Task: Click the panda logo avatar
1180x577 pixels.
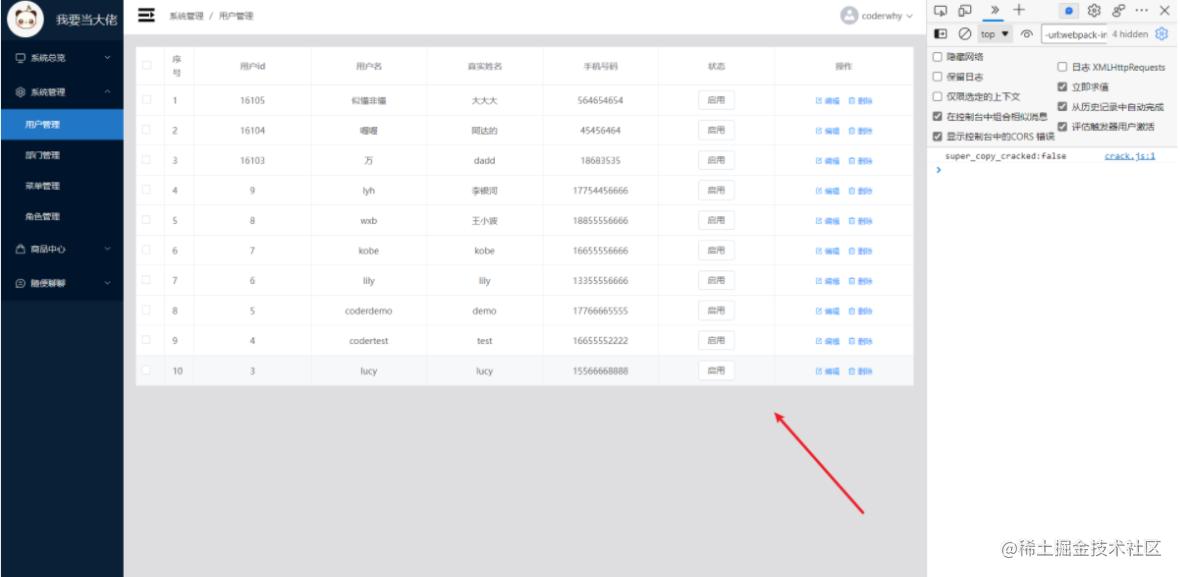Action: (22, 19)
